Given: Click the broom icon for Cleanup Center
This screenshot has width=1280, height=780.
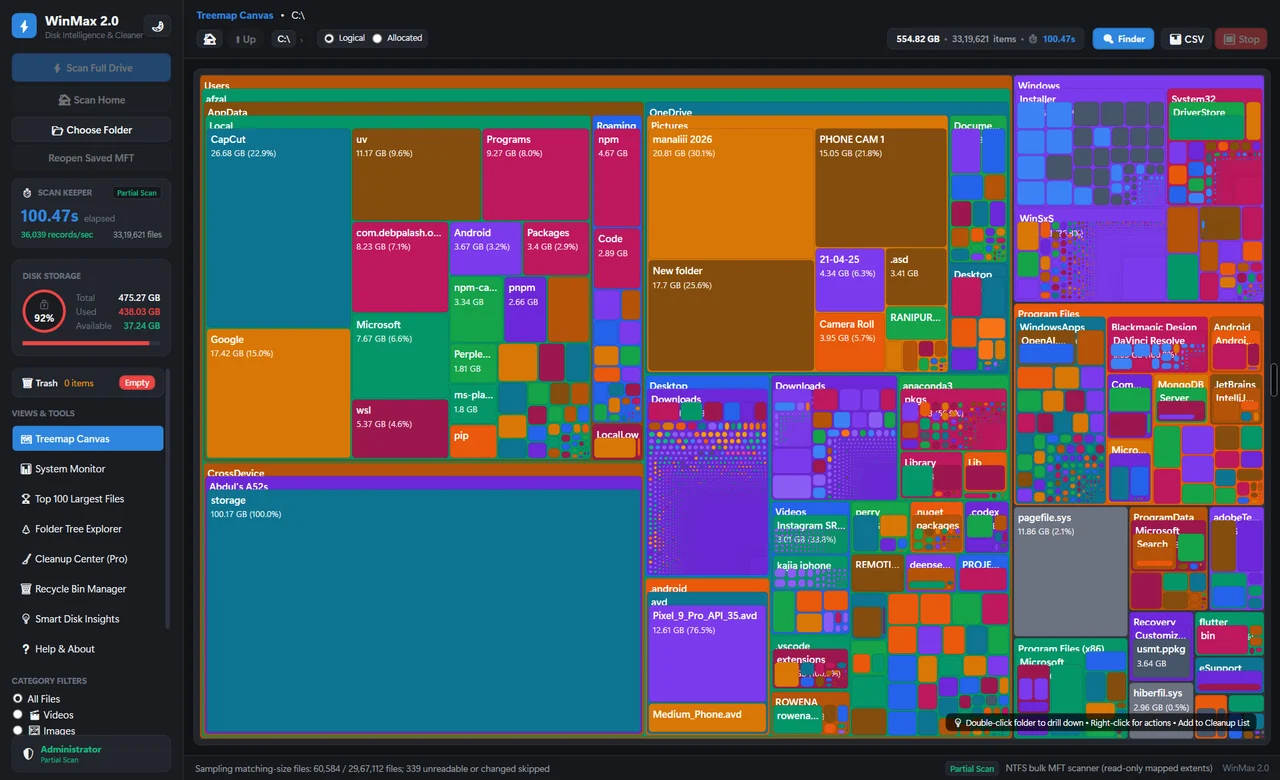Looking at the screenshot, I should pyautogui.click(x=27, y=559).
